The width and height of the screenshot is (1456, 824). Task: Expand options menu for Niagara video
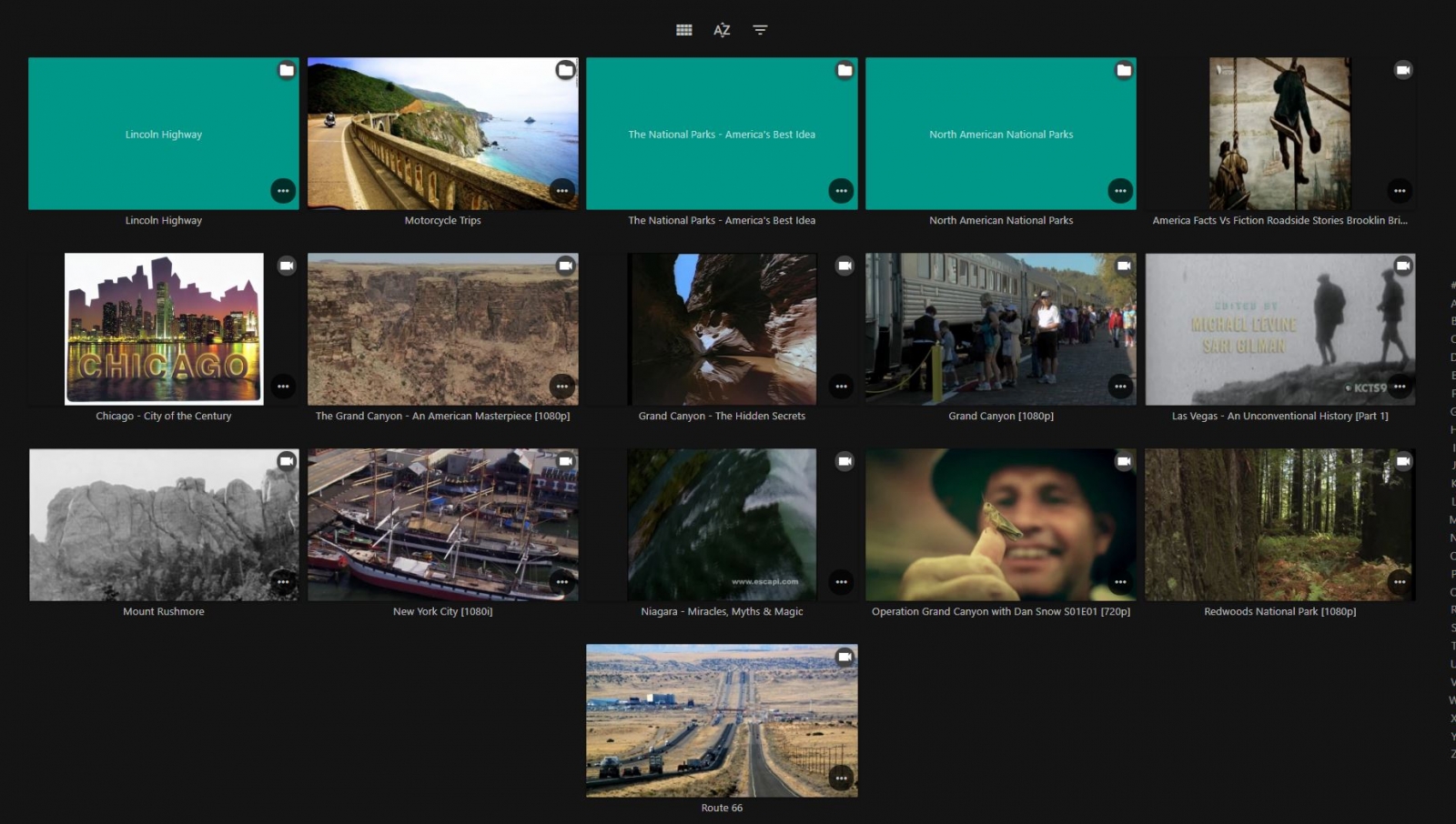(x=841, y=582)
